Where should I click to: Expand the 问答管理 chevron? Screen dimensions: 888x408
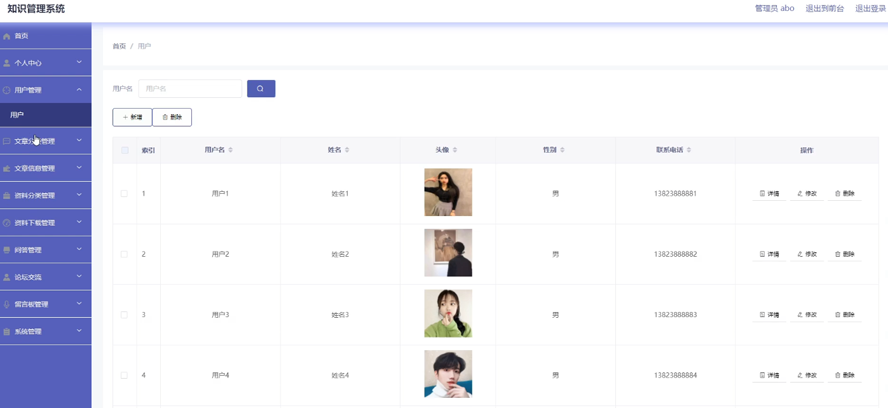(79, 249)
